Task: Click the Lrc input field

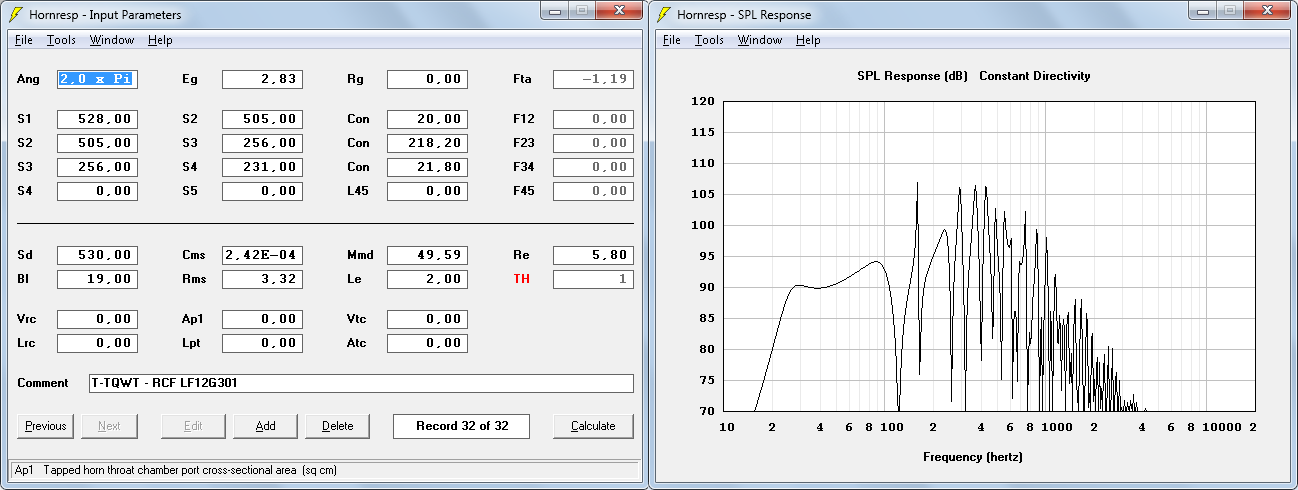Action: [x=97, y=343]
